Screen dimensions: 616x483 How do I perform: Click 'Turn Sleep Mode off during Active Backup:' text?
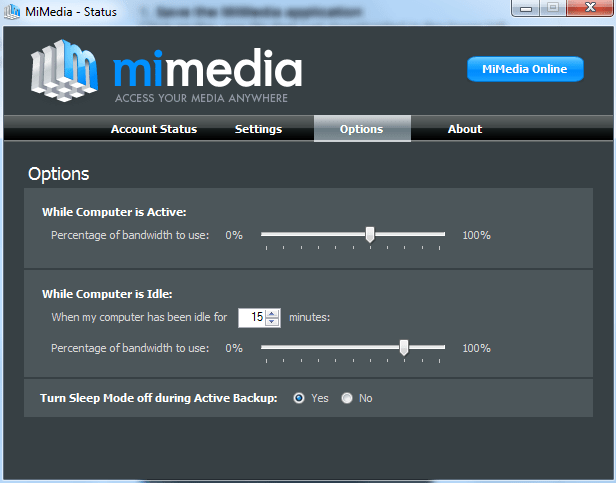[x=159, y=398]
